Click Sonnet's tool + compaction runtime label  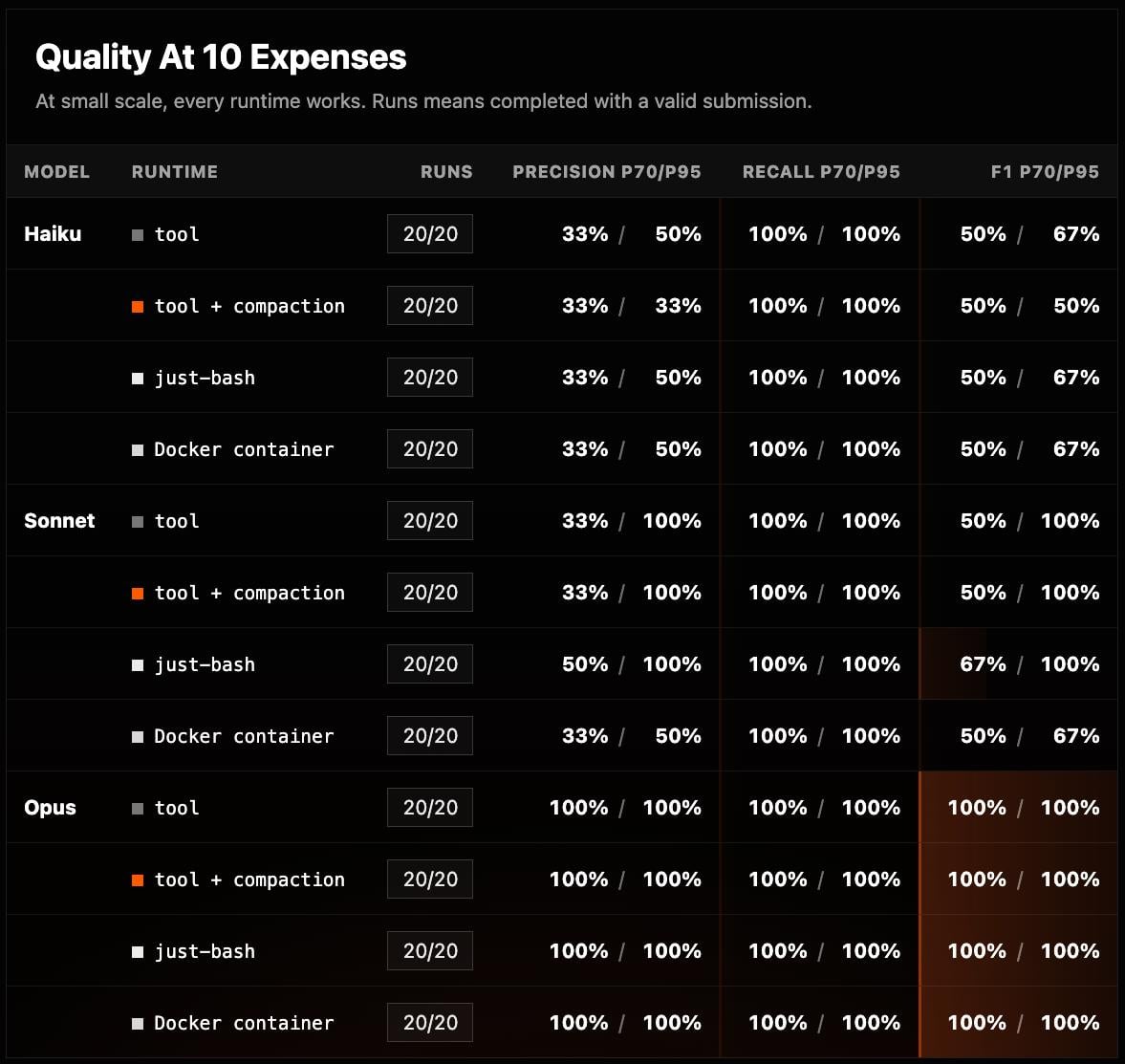pos(249,594)
